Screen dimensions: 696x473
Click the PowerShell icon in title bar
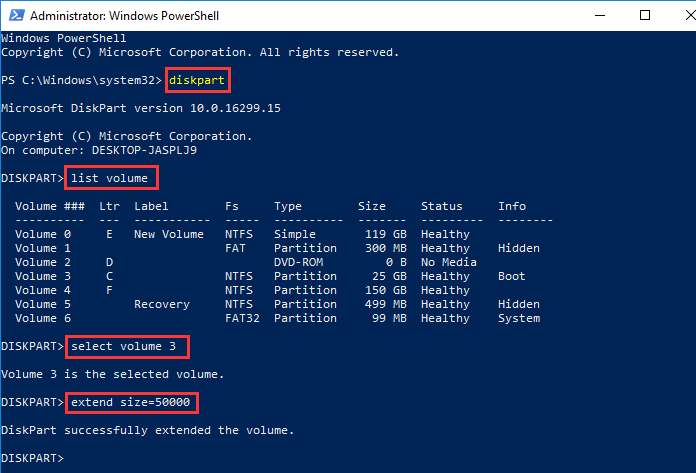point(16,16)
